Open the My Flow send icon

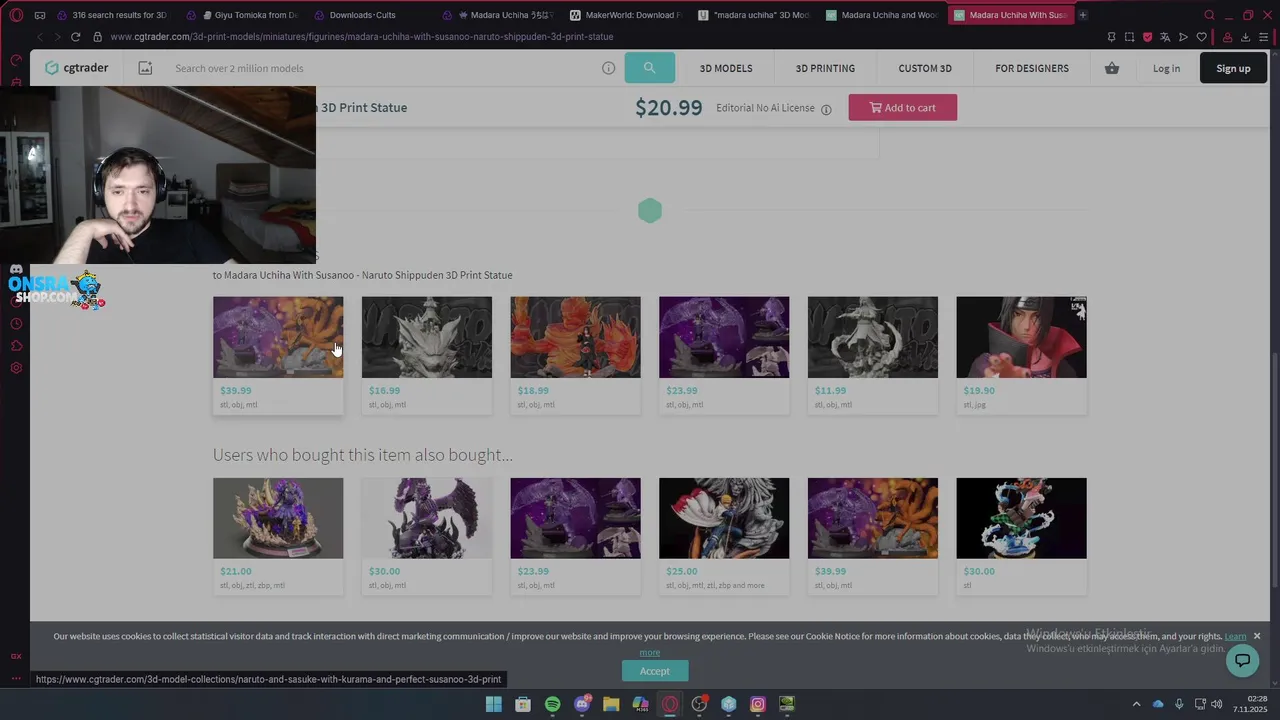click(1183, 37)
